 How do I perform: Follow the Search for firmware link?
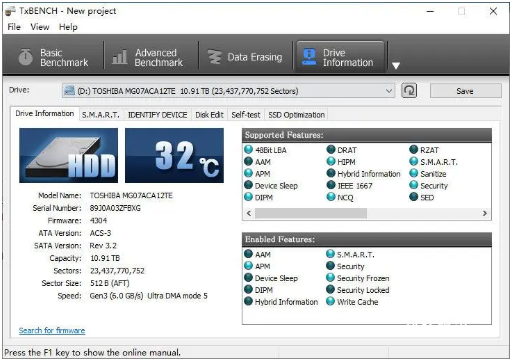pos(52,330)
